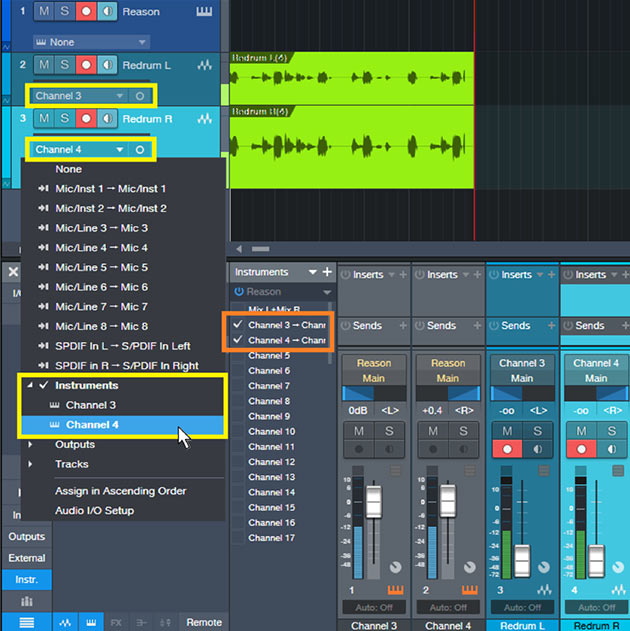Image resolution: width=630 pixels, height=631 pixels.
Task: Click the FX icon in bottom toolbar
Action: 116,622
